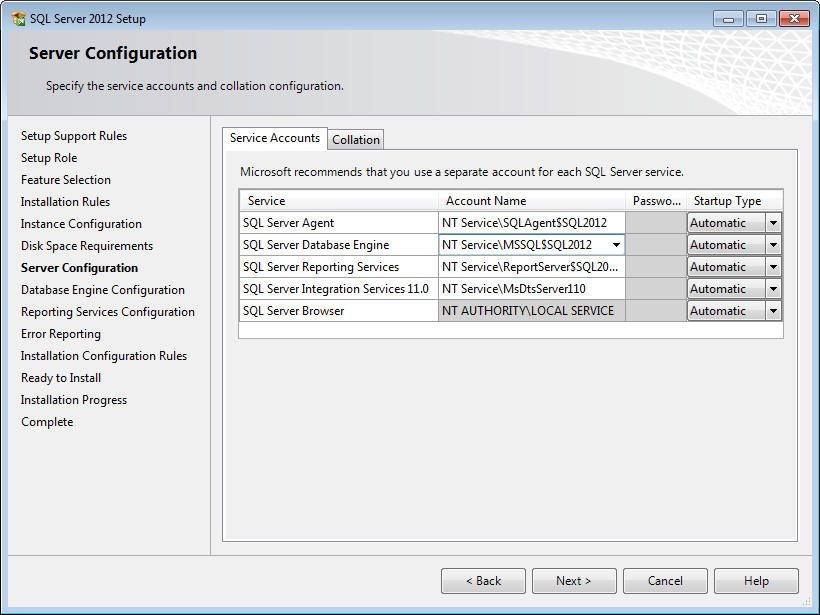This screenshot has height=615, width=820.
Task: Click password cell for Integration Services 11.0
Action: coord(656,289)
